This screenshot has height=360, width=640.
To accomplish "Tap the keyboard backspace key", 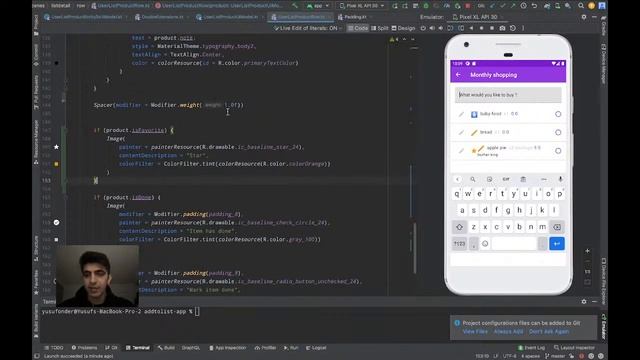I will coord(557,227).
